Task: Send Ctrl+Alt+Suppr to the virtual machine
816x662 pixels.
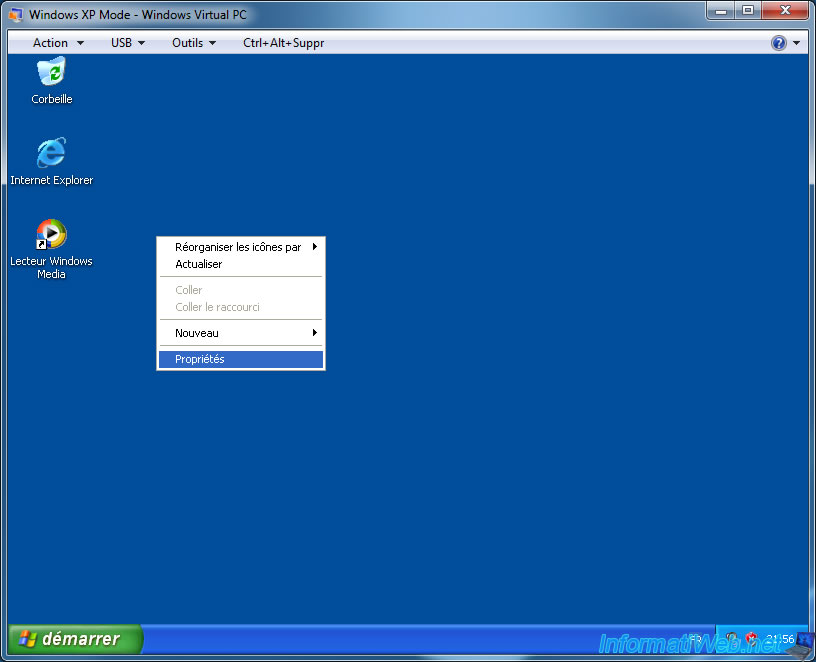Action: tap(284, 43)
